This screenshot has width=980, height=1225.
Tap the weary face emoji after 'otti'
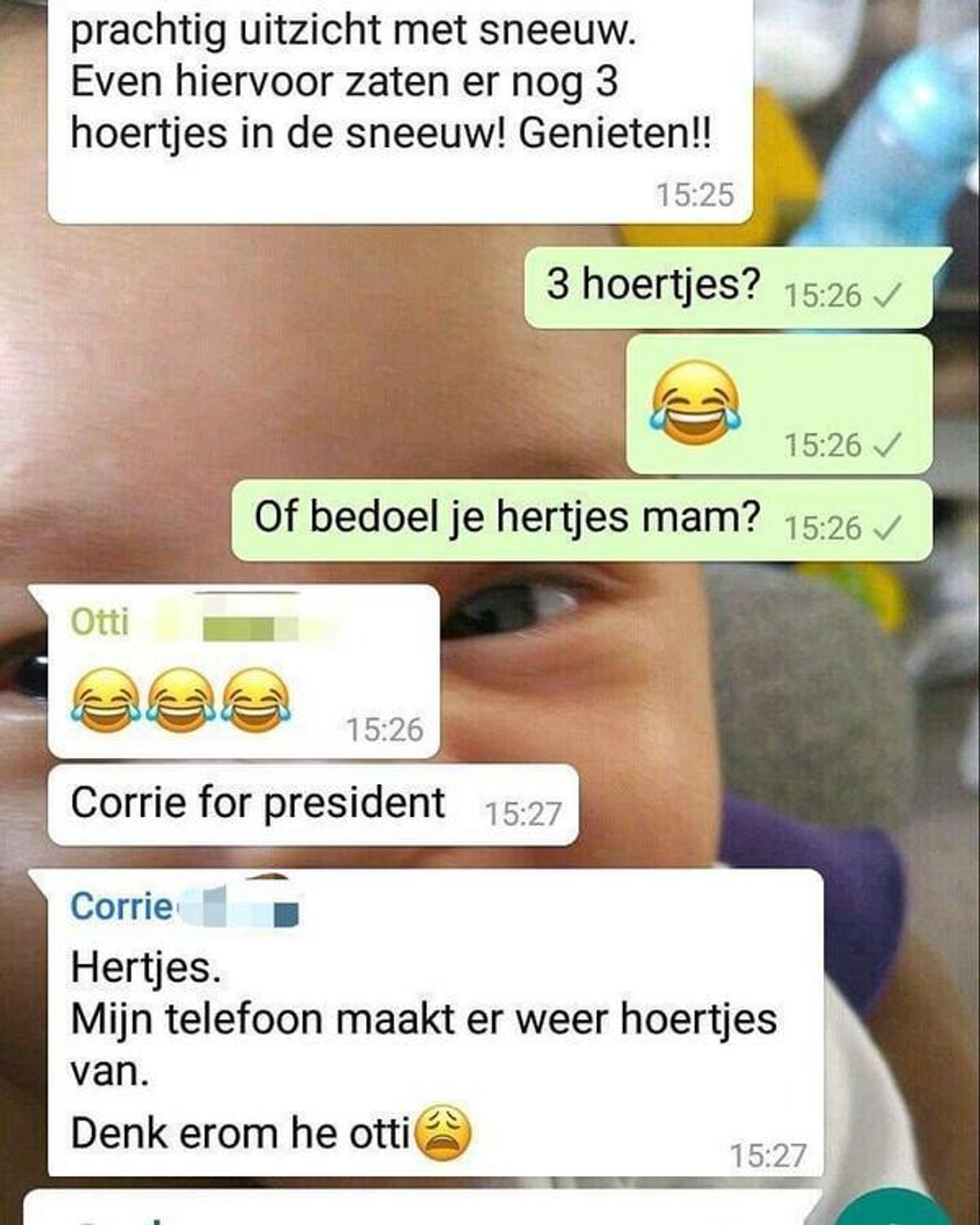click(444, 1132)
